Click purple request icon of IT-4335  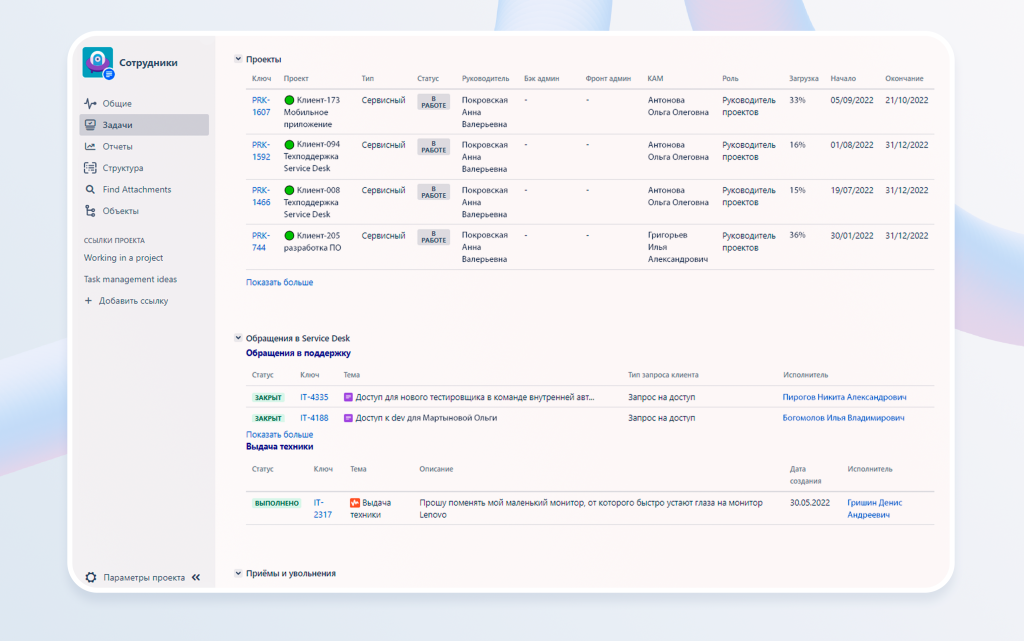click(x=348, y=398)
